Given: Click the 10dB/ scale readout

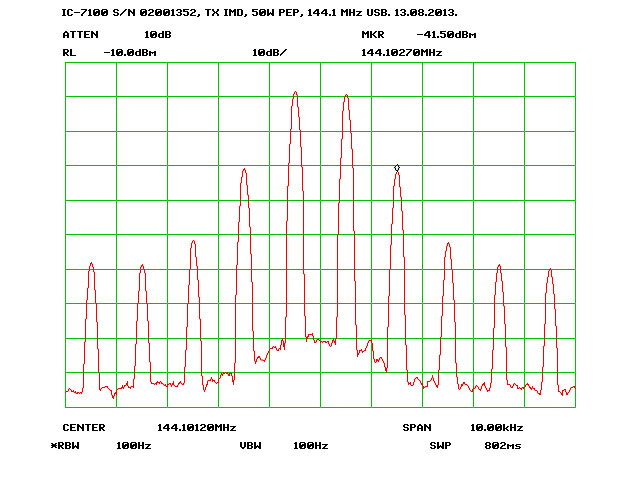Looking at the screenshot, I should coord(269,53).
